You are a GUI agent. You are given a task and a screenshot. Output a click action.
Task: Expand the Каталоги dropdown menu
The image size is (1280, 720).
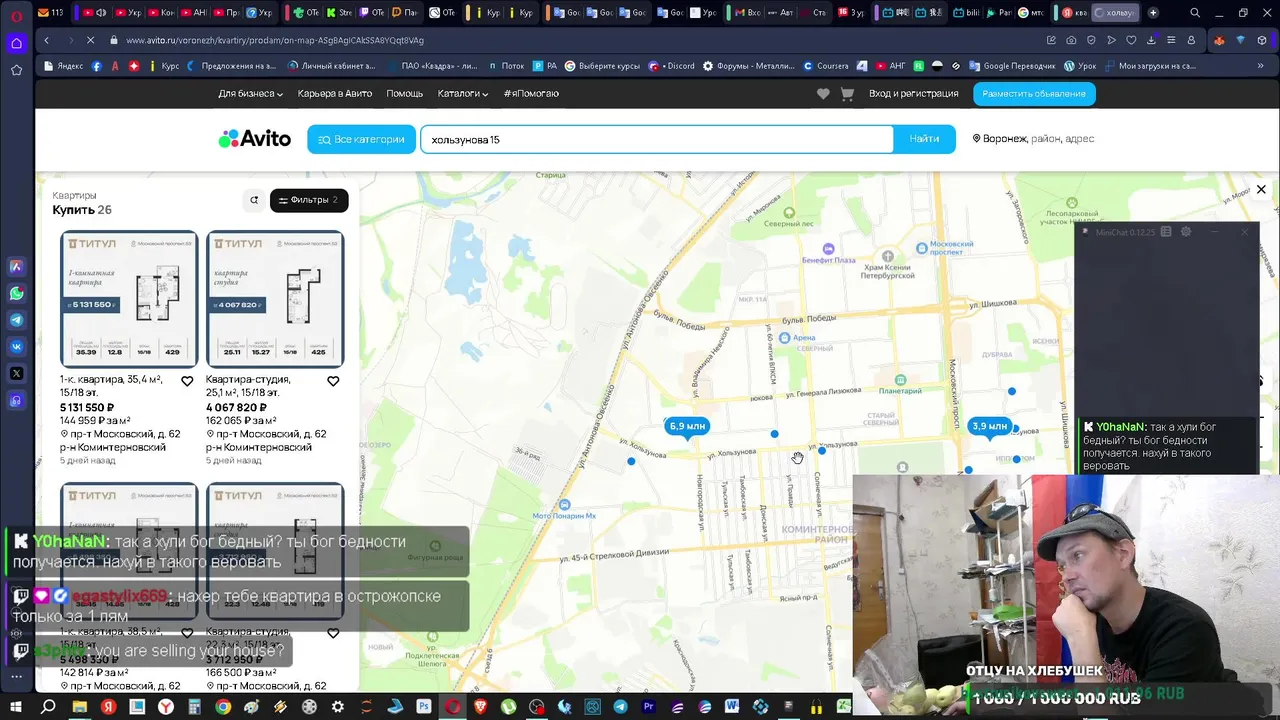462,94
